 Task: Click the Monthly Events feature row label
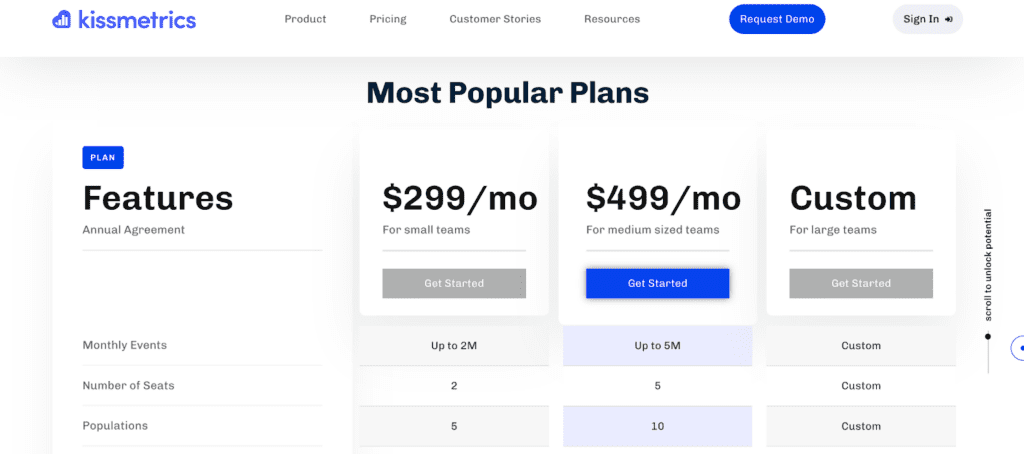[125, 345]
